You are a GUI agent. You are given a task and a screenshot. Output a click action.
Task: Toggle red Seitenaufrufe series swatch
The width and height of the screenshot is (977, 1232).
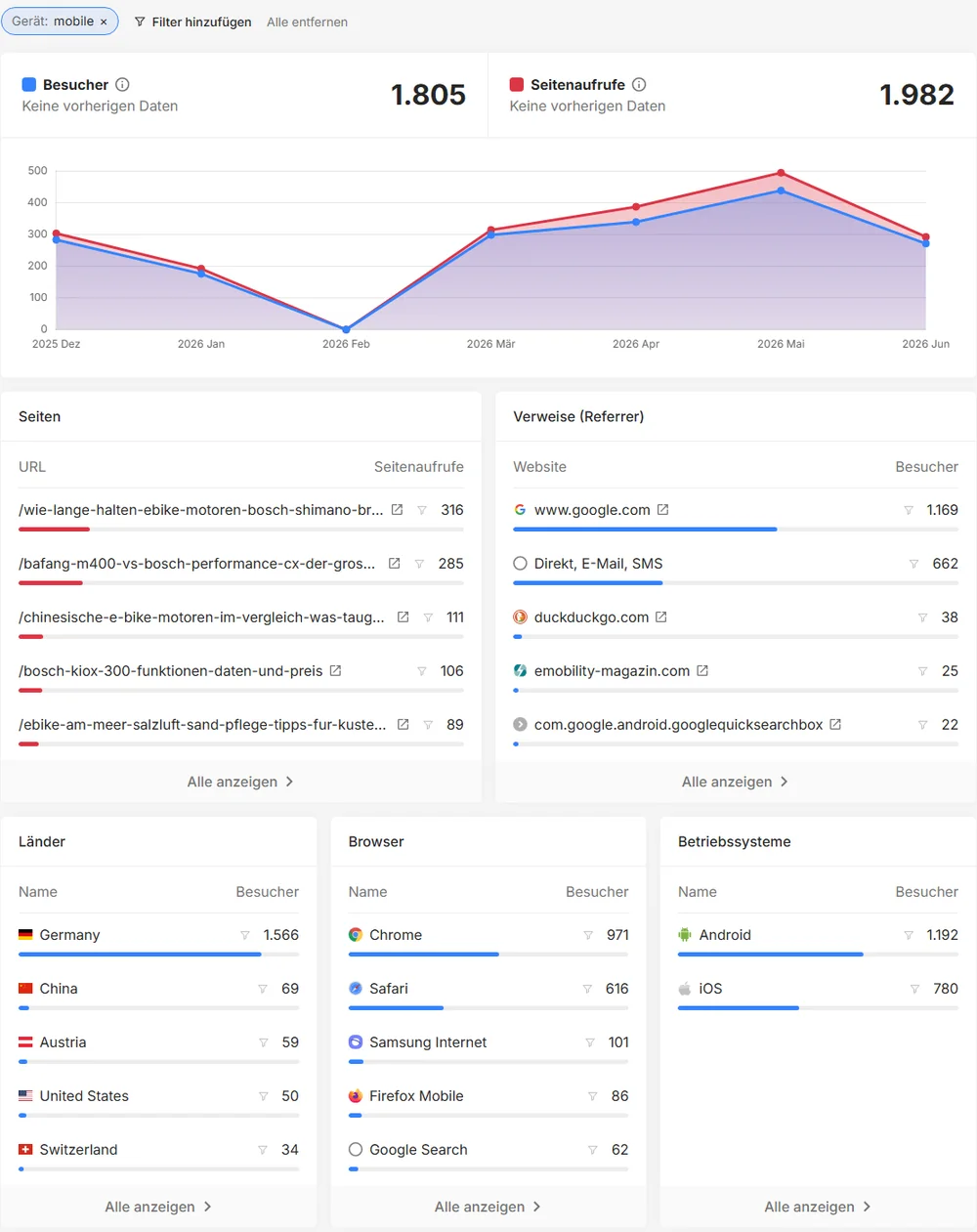pos(517,85)
